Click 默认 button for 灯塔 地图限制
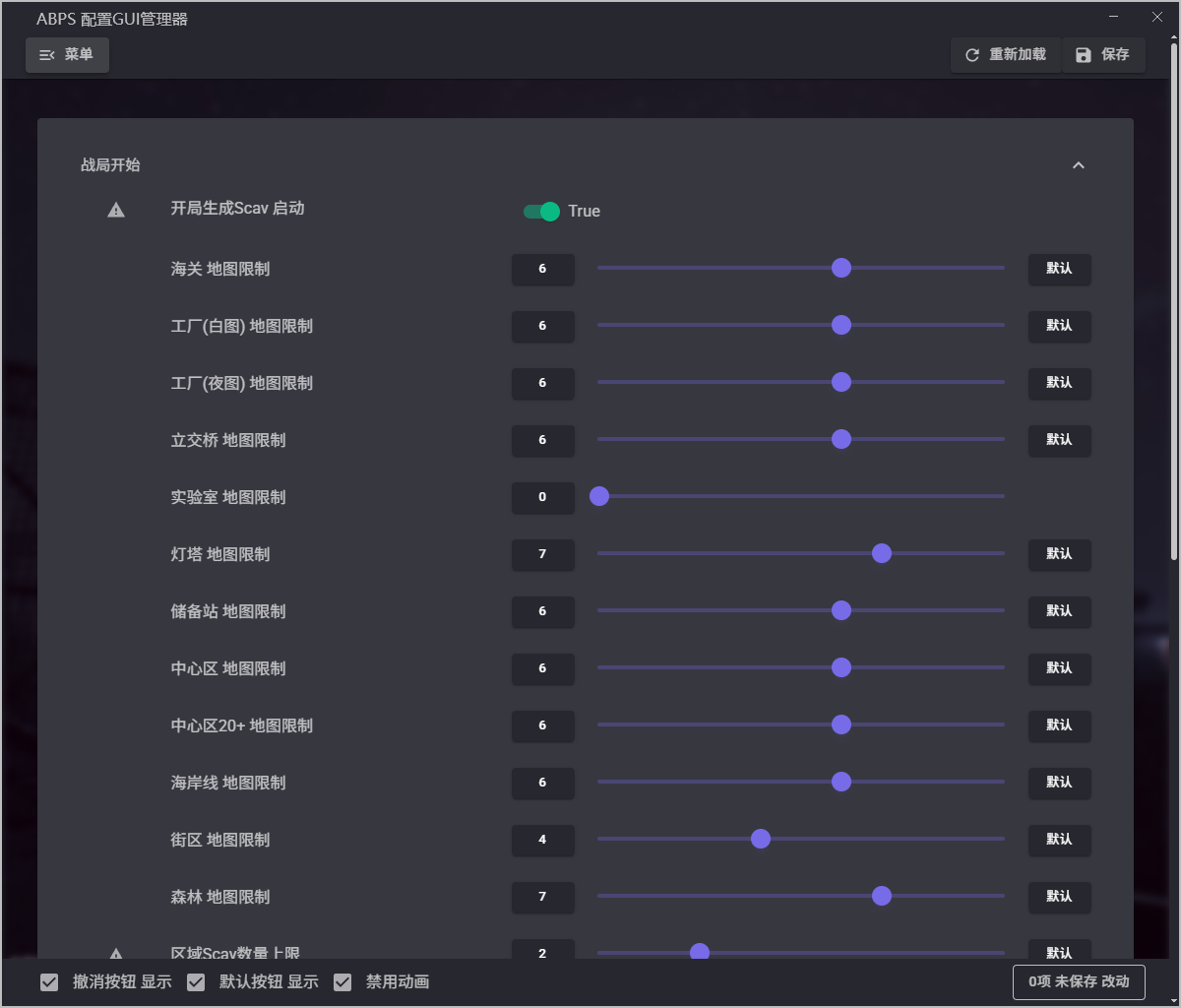 (x=1059, y=554)
